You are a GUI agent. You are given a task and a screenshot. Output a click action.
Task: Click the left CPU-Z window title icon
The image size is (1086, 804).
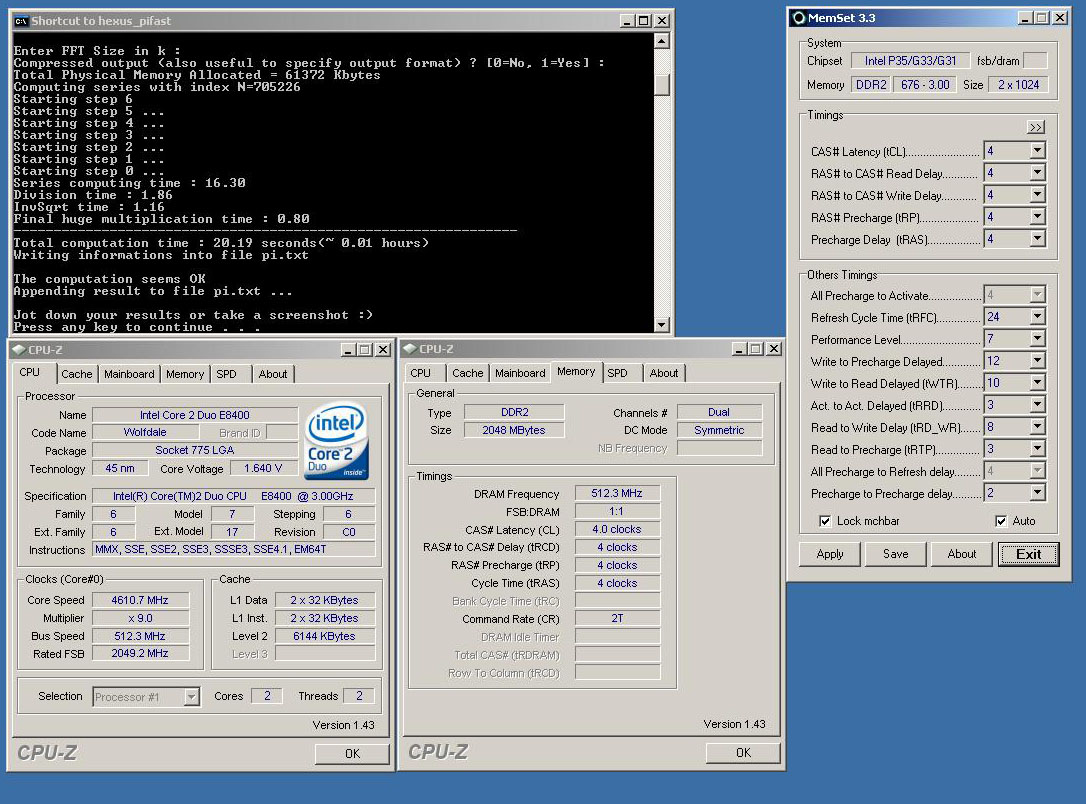tap(19, 350)
